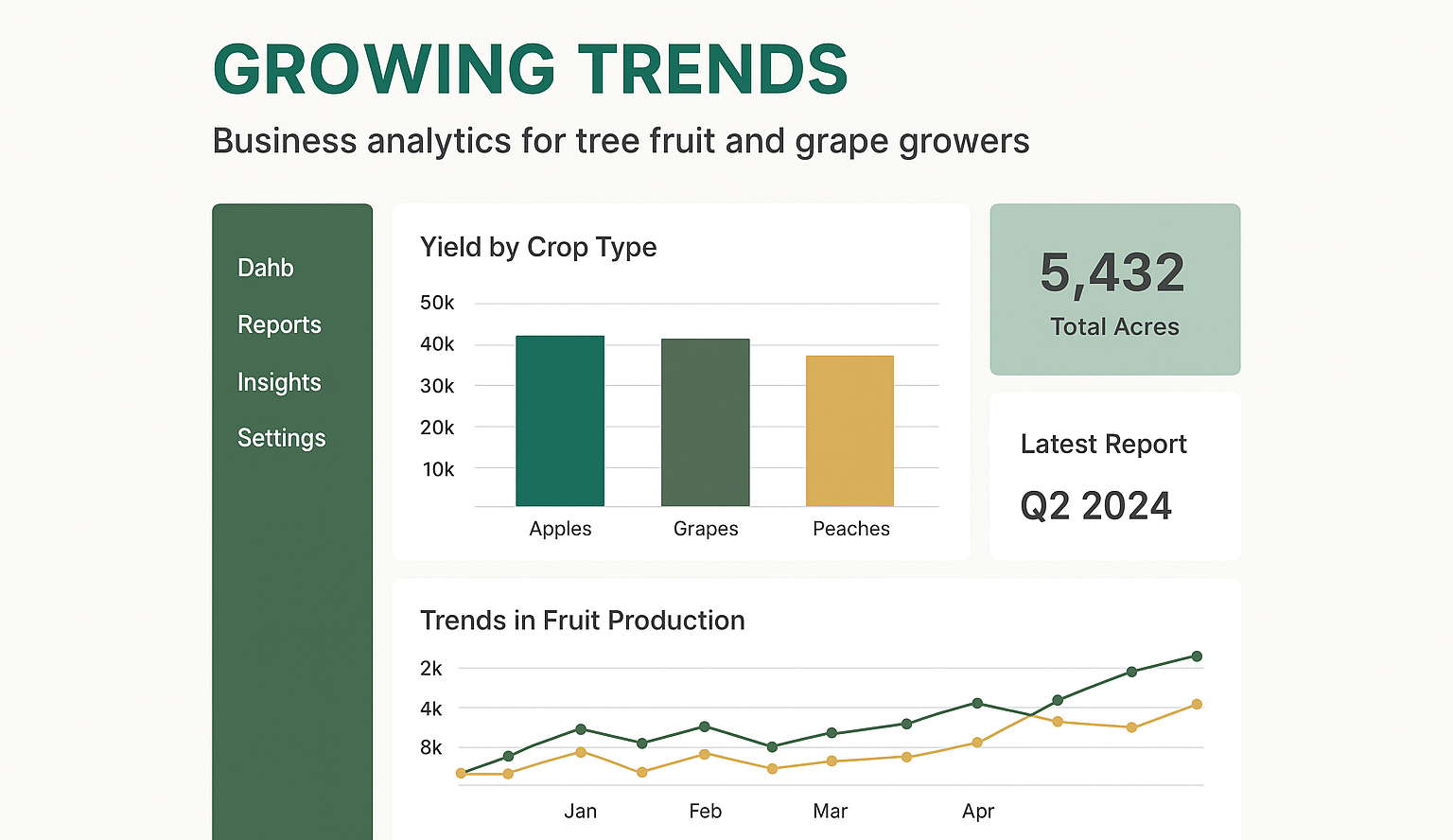Select the last yellow point on the trends line

(1197, 704)
